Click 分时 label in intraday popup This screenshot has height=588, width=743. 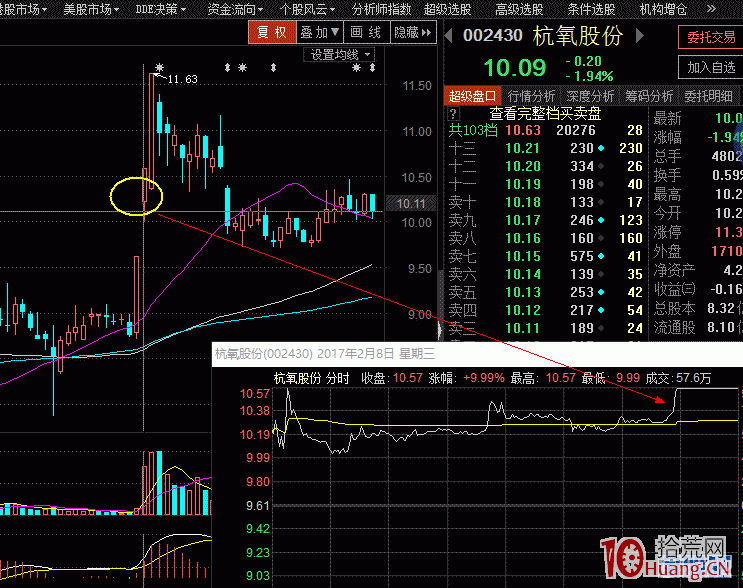tap(337, 378)
